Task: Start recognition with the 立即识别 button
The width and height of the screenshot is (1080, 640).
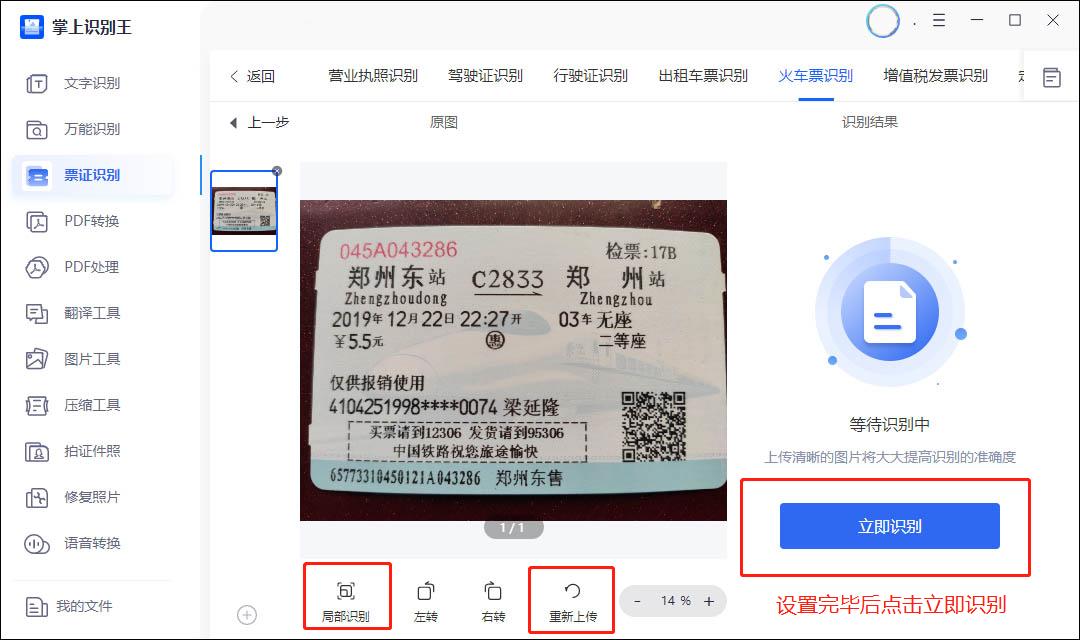Action: point(889,525)
